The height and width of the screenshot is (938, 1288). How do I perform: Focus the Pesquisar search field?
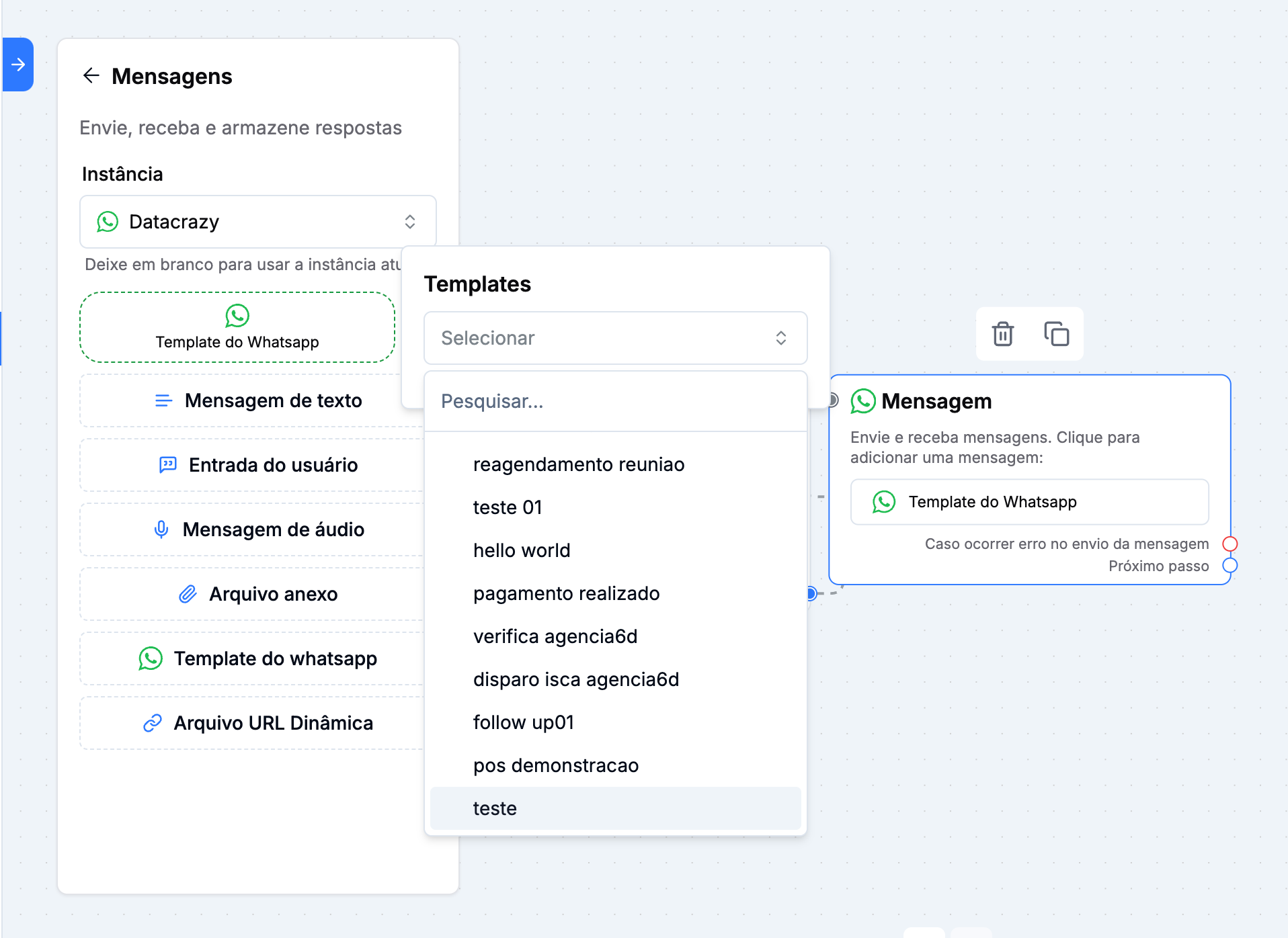pyautogui.click(x=615, y=401)
